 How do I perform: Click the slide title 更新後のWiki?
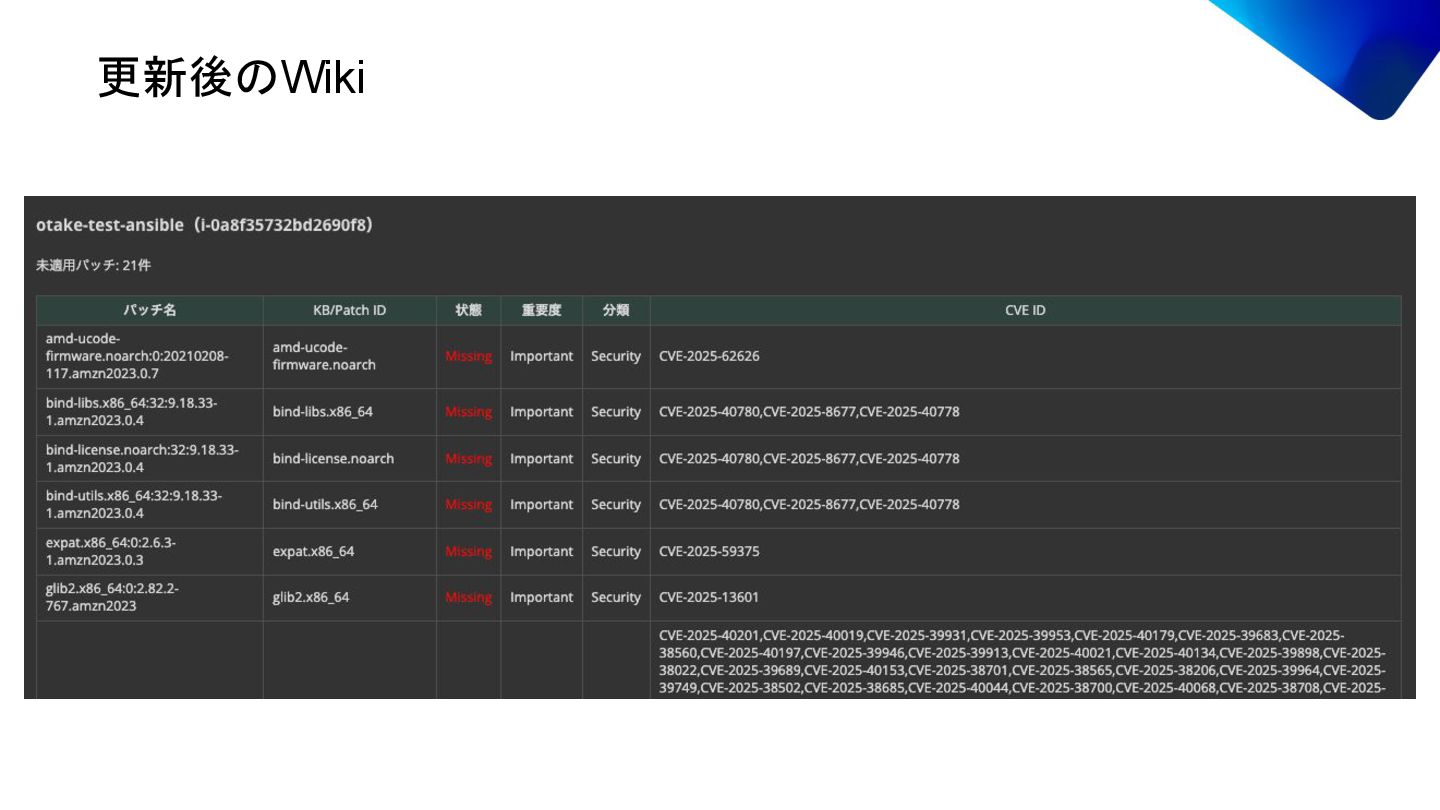[x=231, y=78]
